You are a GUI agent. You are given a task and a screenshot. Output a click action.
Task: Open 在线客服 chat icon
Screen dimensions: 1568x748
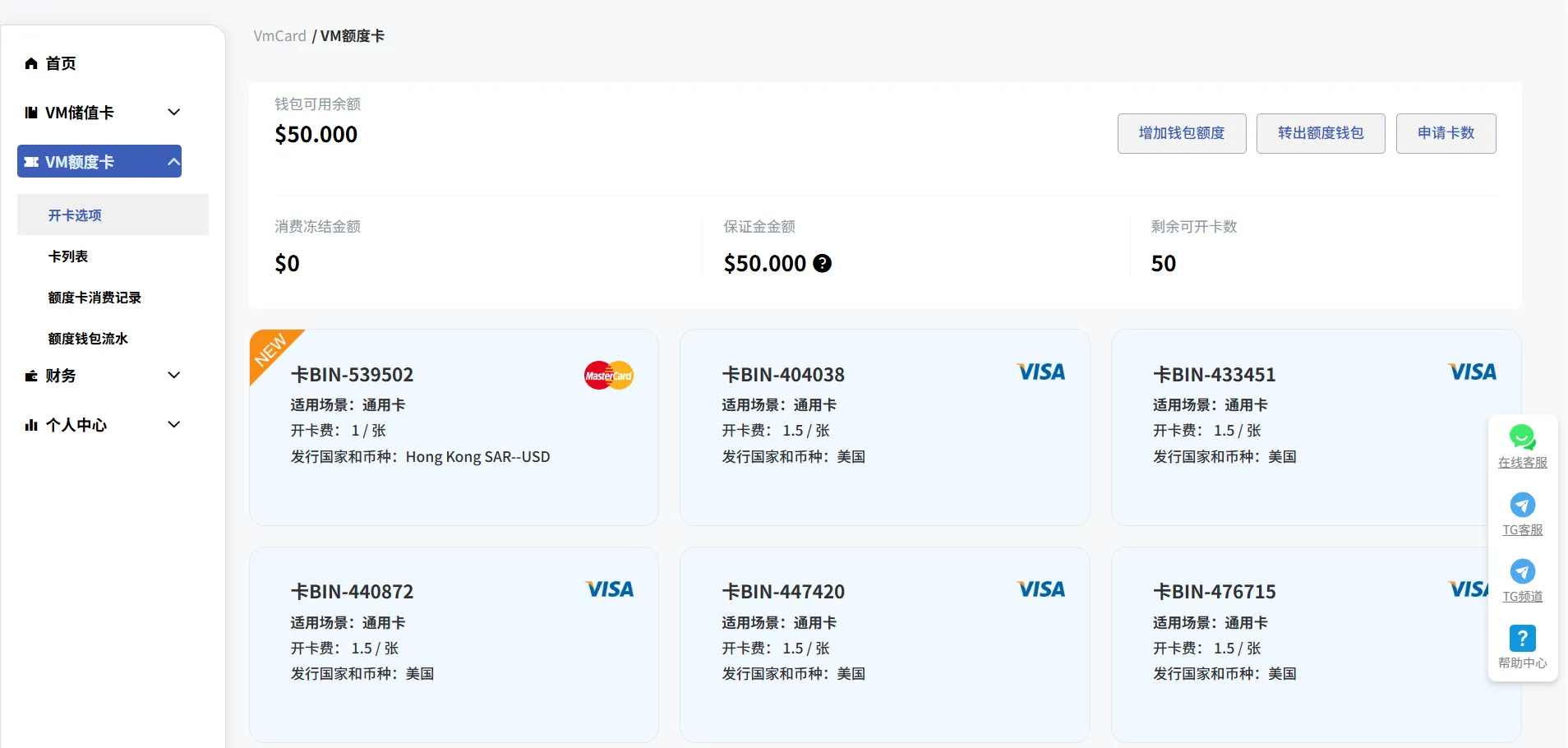[x=1522, y=437]
